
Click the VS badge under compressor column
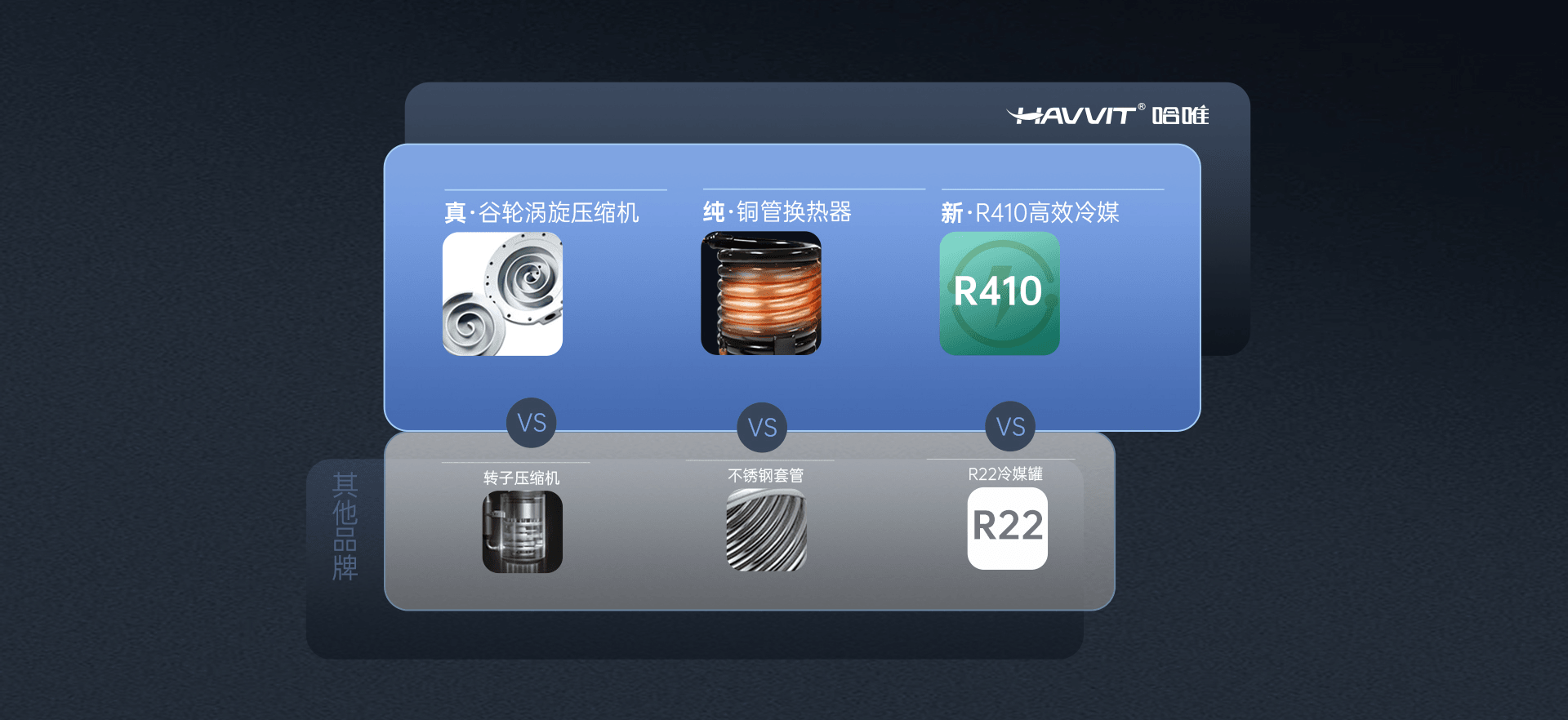coord(532,423)
